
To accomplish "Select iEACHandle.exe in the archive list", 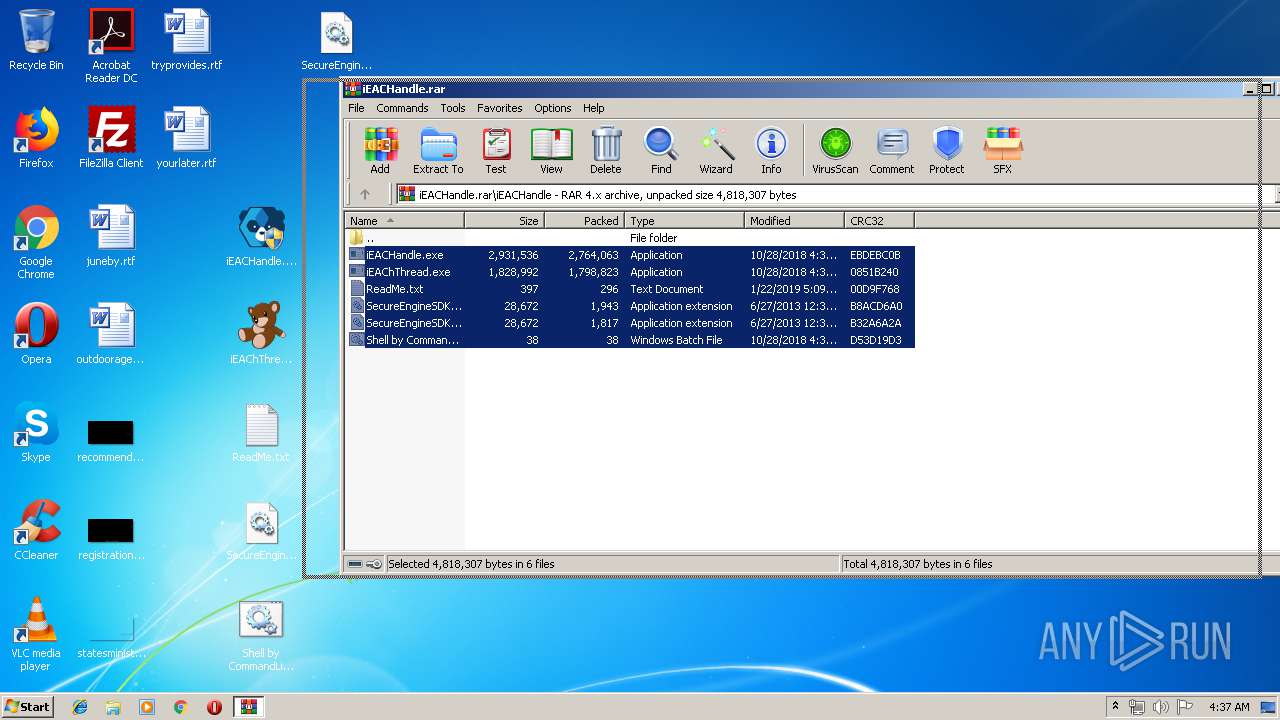I will pyautogui.click(x=630, y=255).
